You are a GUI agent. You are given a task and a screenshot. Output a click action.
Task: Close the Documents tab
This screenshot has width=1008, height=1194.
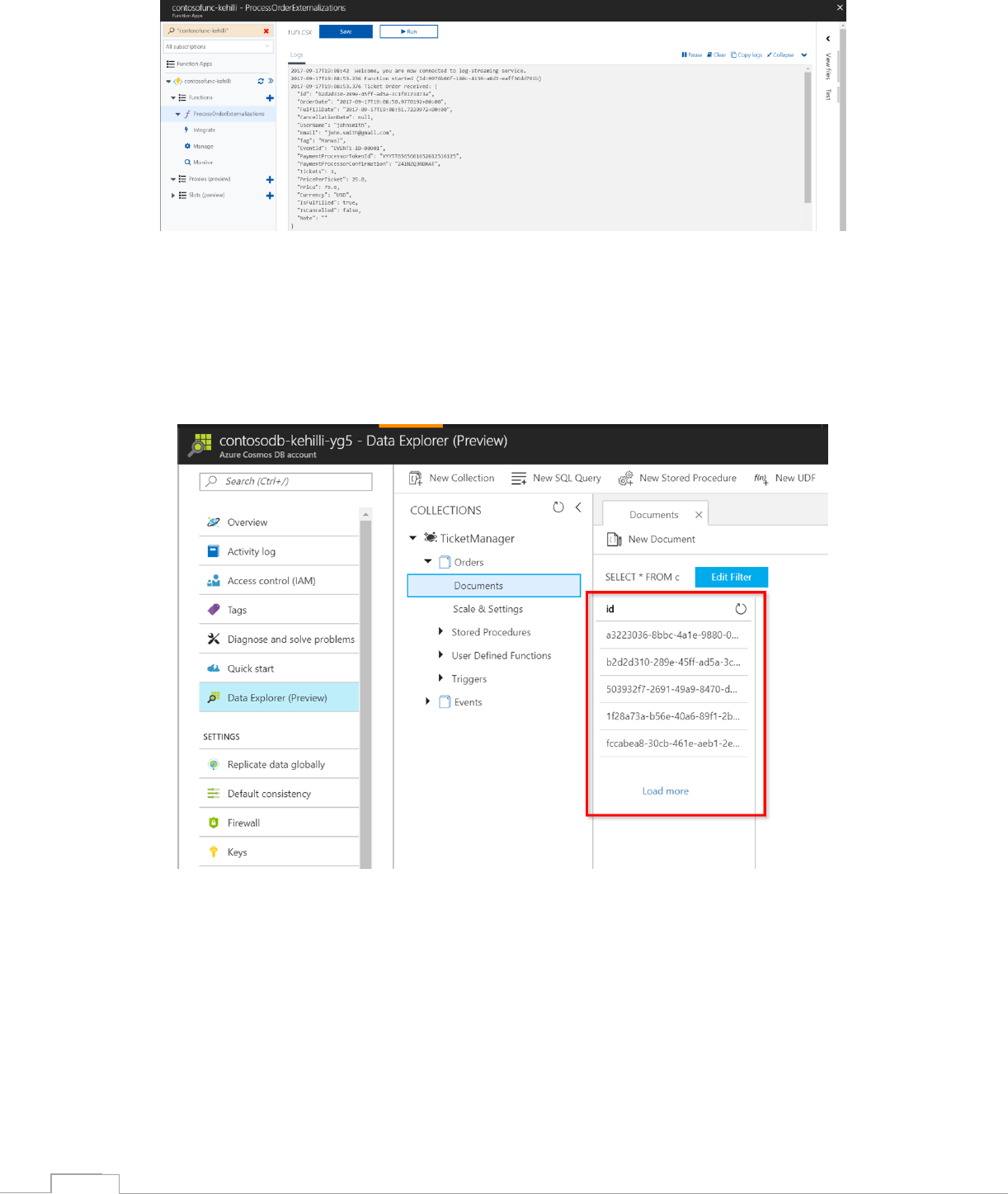pos(699,514)
